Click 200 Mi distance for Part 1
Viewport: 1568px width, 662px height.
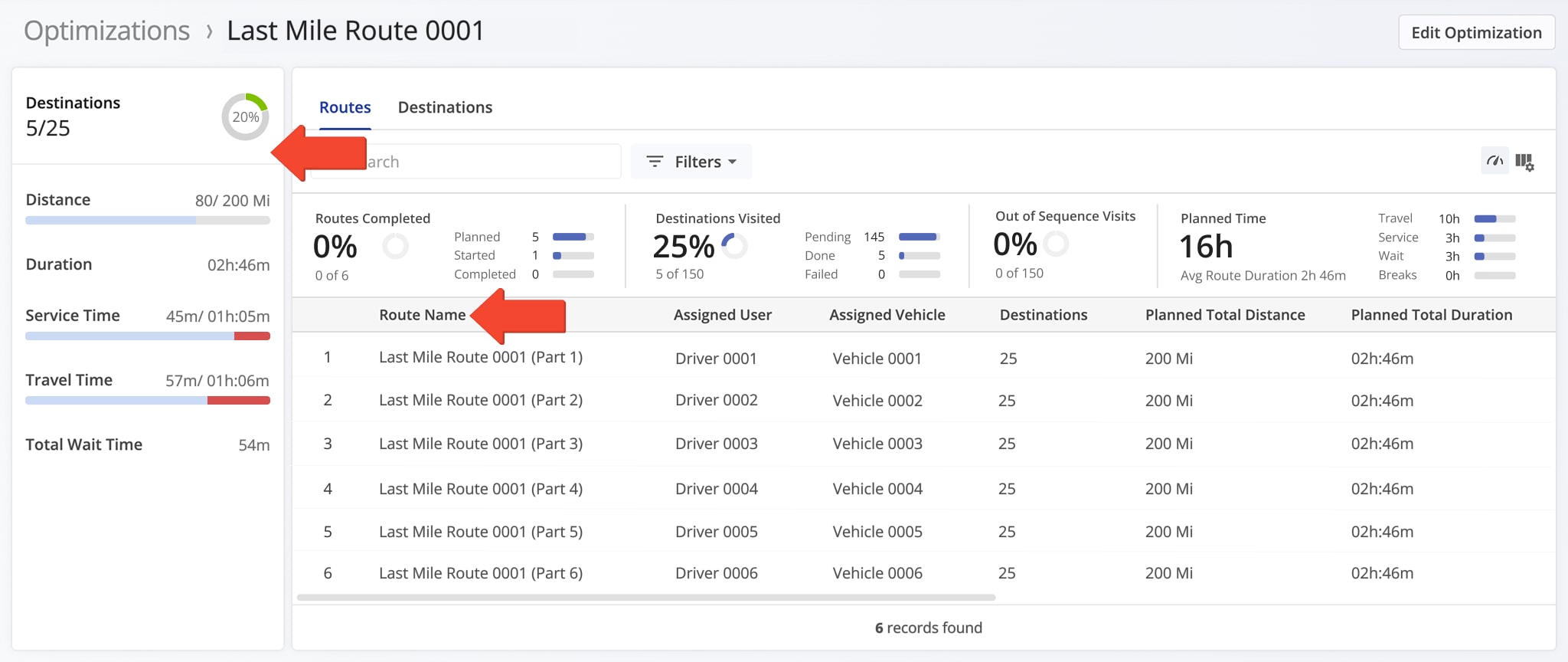pos(1168,359)
